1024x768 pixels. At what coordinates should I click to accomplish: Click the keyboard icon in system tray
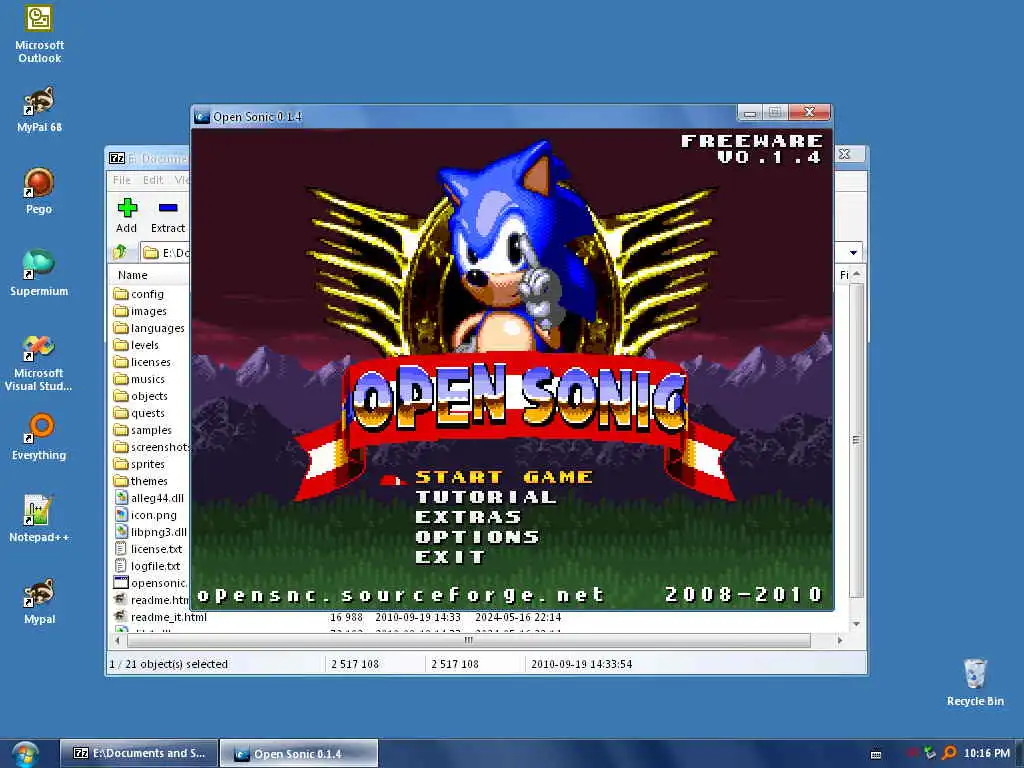tap(876, 754)
